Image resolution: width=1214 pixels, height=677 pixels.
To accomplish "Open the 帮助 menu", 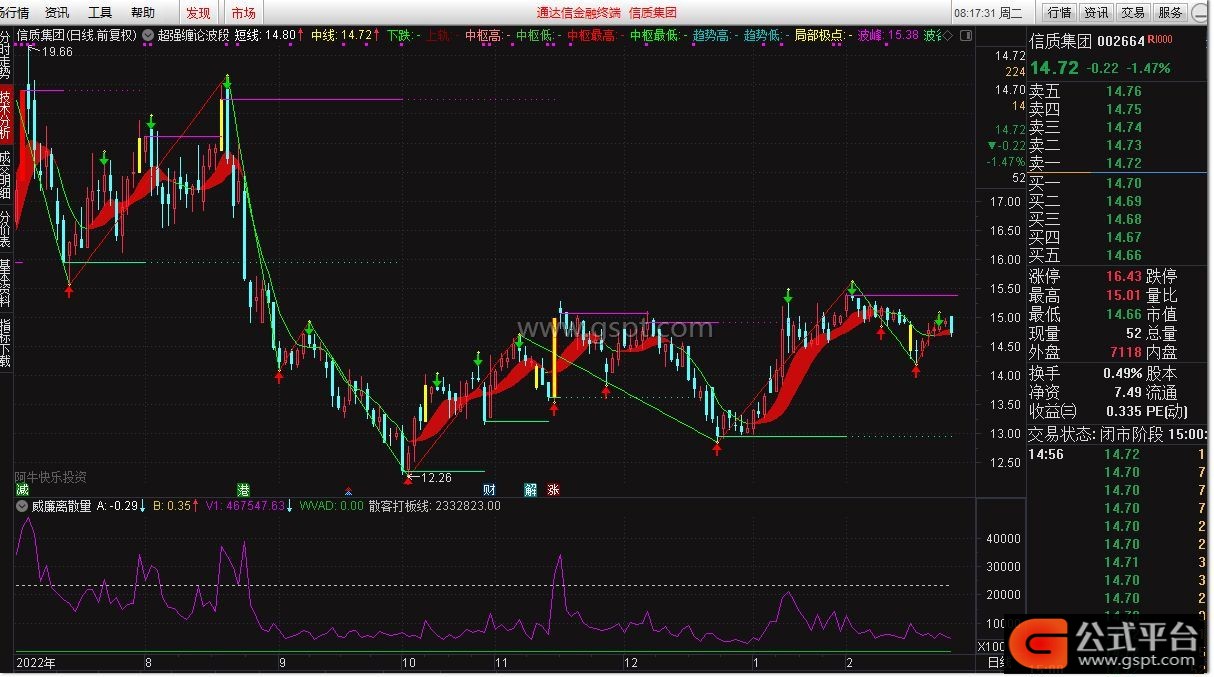I will 143,13.
